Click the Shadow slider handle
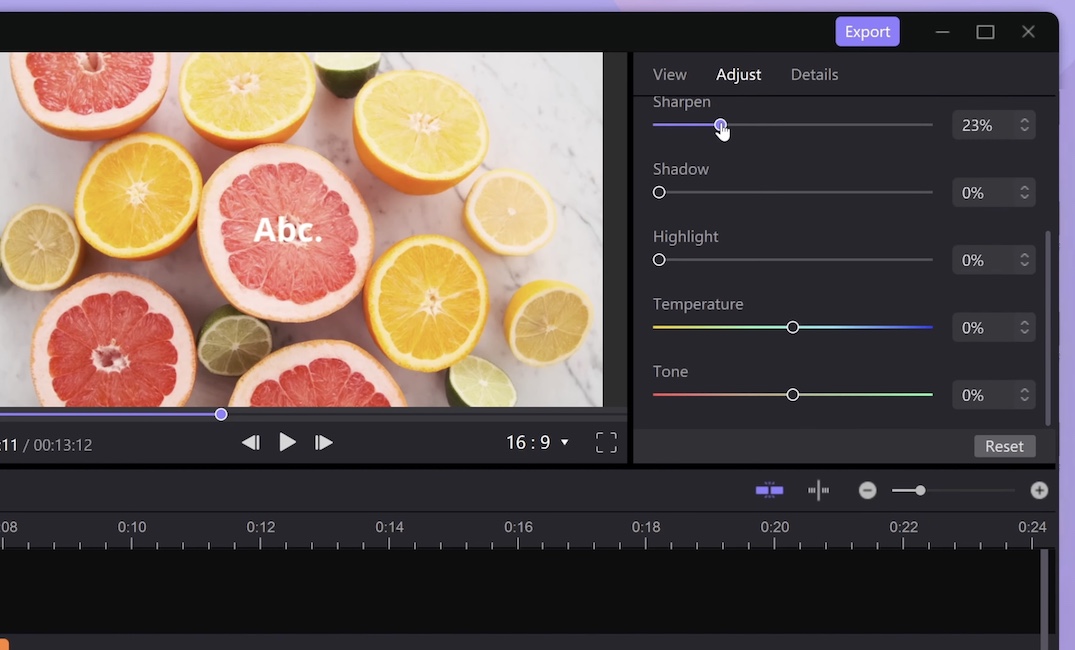1075x650 pixels. point(659,193)
